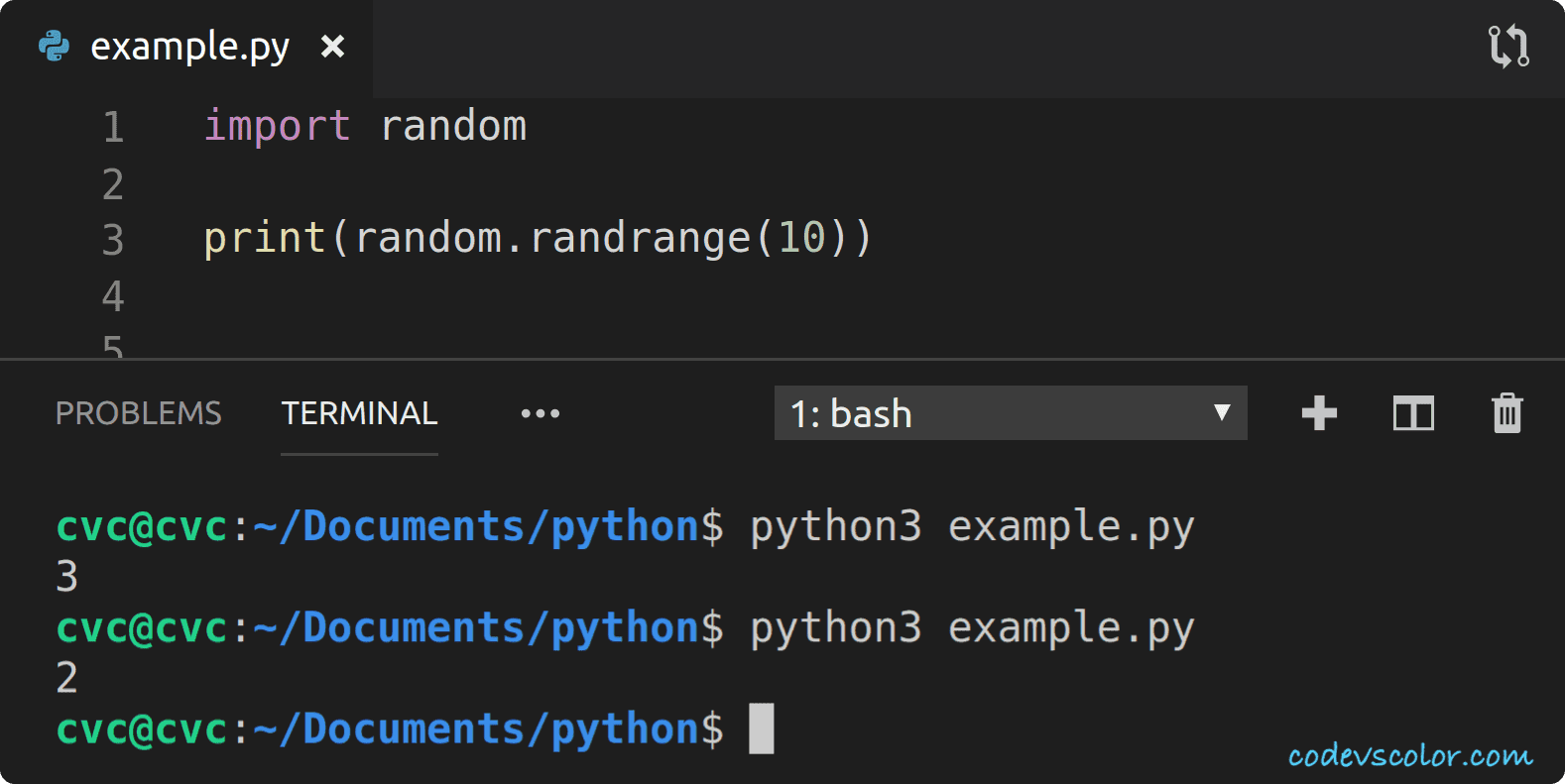Select the TERMINAL panel tab
The height and width of the screenshot is (784, 1565).
point(359,413)
